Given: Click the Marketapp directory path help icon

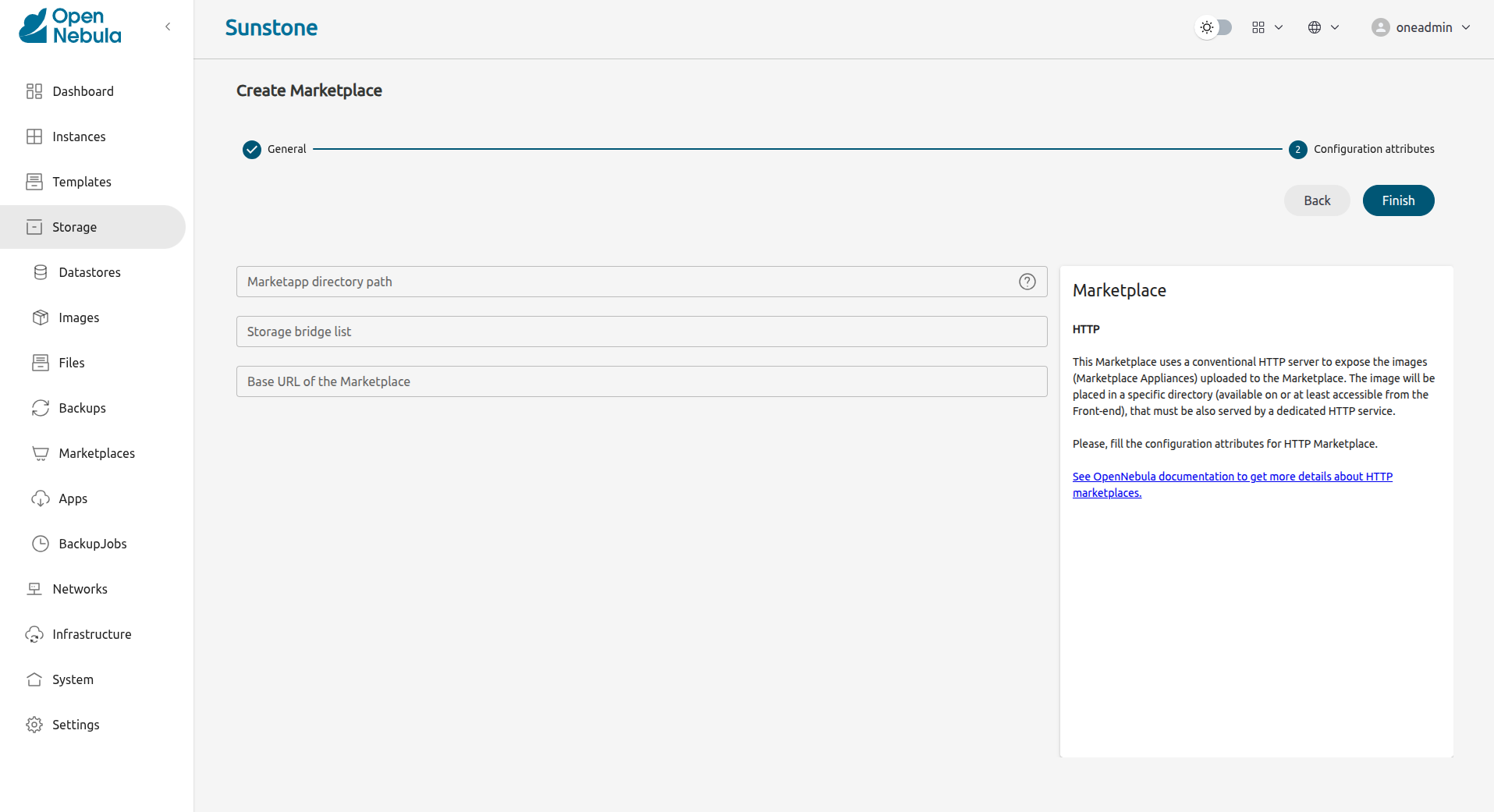Looking at the screenshot, I should [1027, 282].
